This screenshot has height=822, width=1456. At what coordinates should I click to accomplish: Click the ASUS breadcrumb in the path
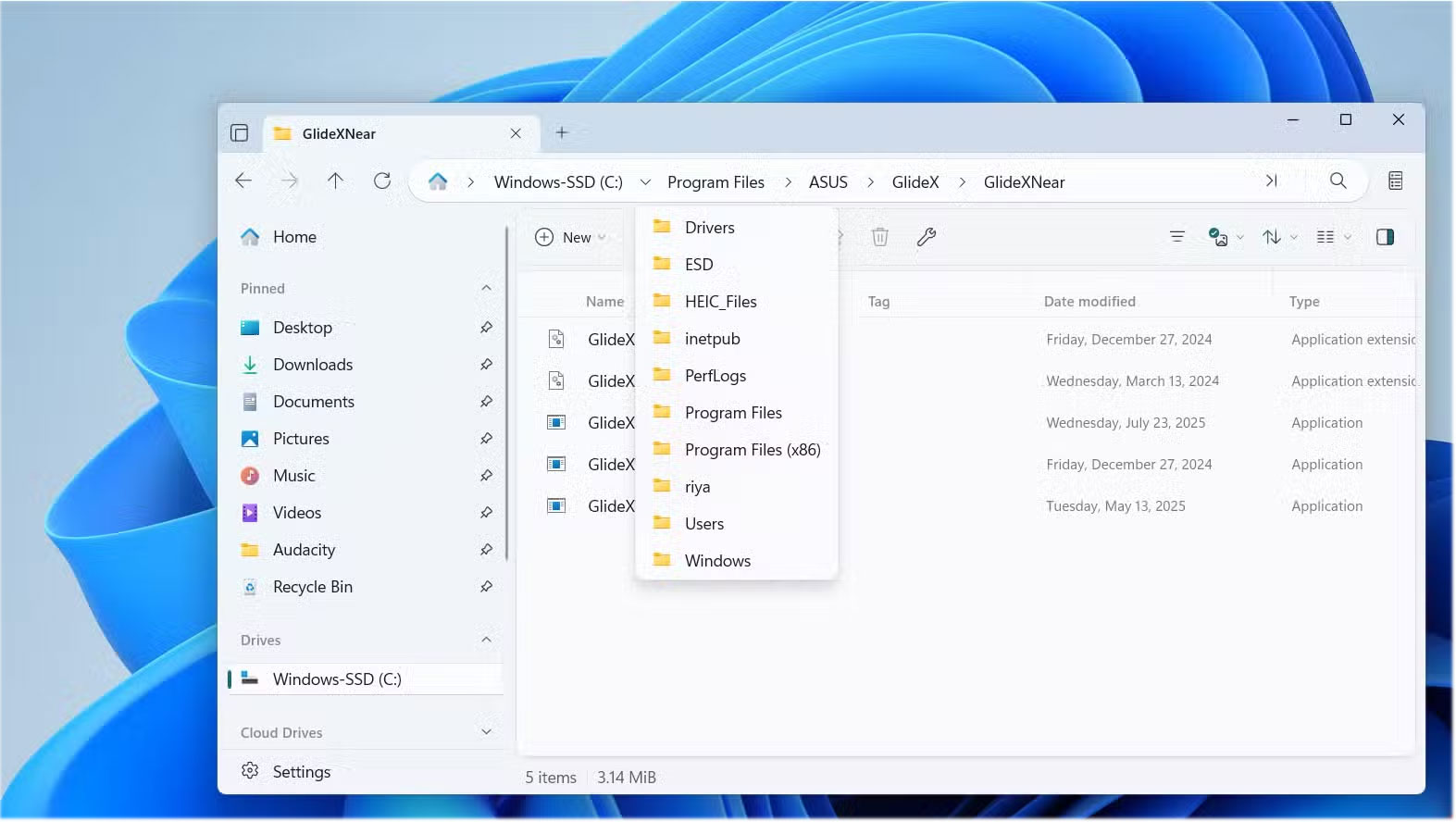tap(828, 182)
